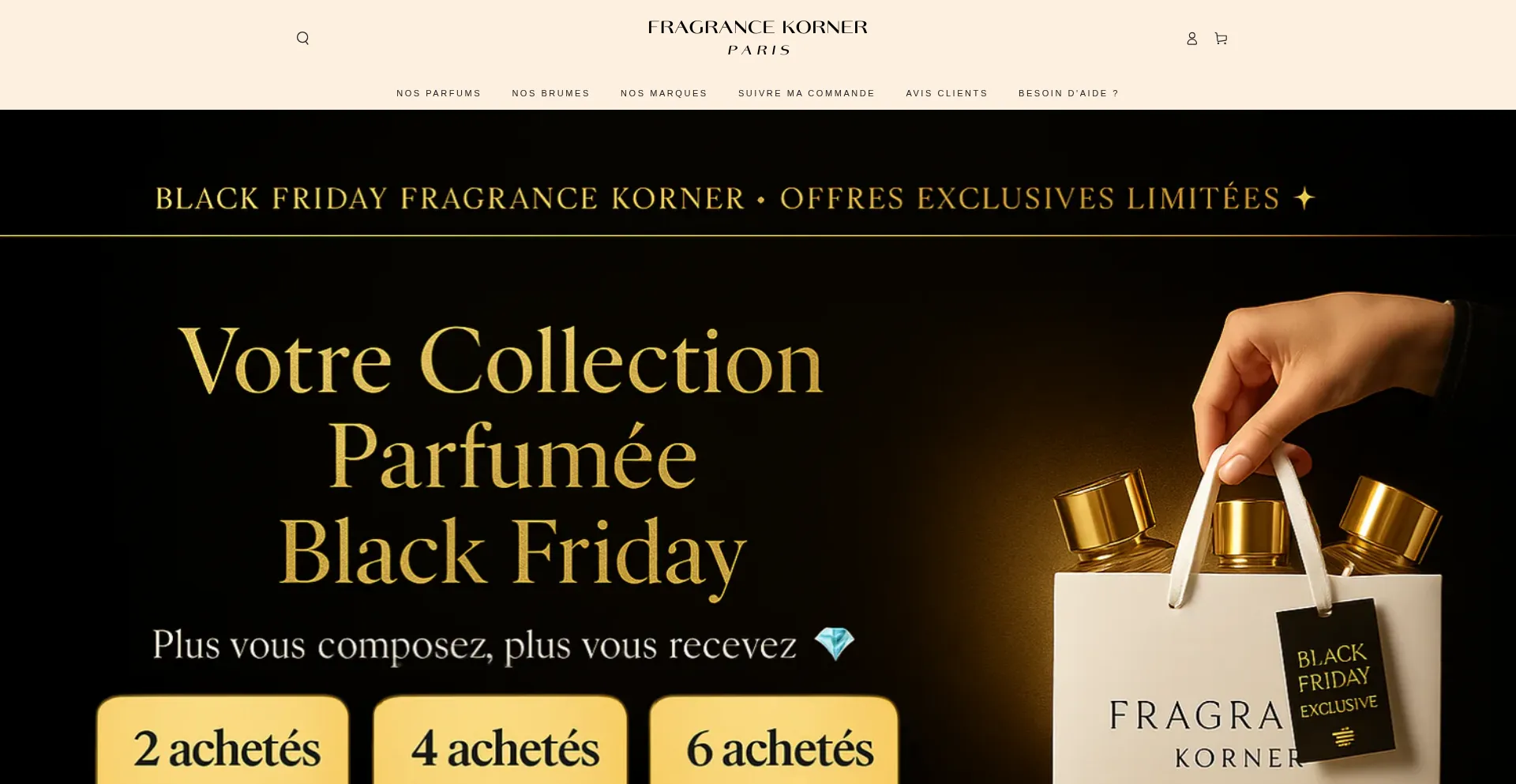Click the Fragrance Korner Paris logo
The image size is (1516, 784).
pos(758,38)
